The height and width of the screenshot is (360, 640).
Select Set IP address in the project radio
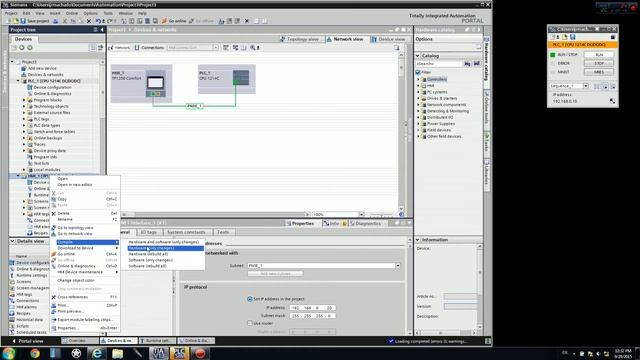tap(249, 299)
